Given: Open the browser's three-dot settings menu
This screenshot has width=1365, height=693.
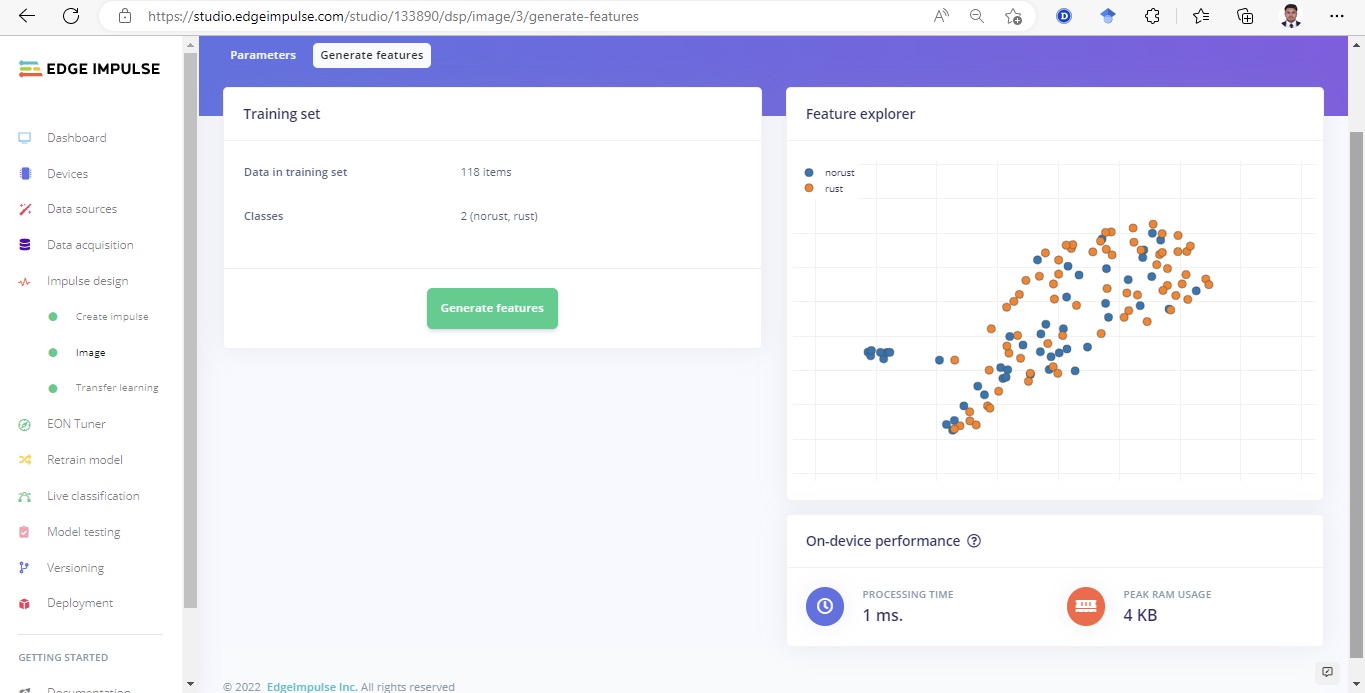Looking at the screenshot, I should [x=1337, y=16].
